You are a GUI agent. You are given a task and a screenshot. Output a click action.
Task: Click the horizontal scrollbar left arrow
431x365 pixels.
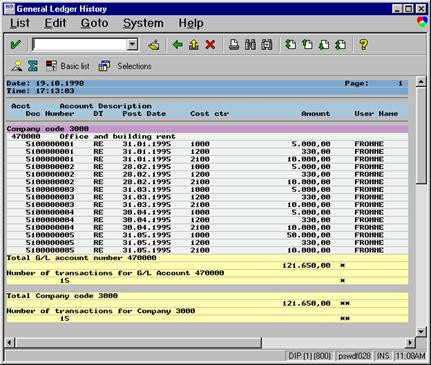coord(10,342)
